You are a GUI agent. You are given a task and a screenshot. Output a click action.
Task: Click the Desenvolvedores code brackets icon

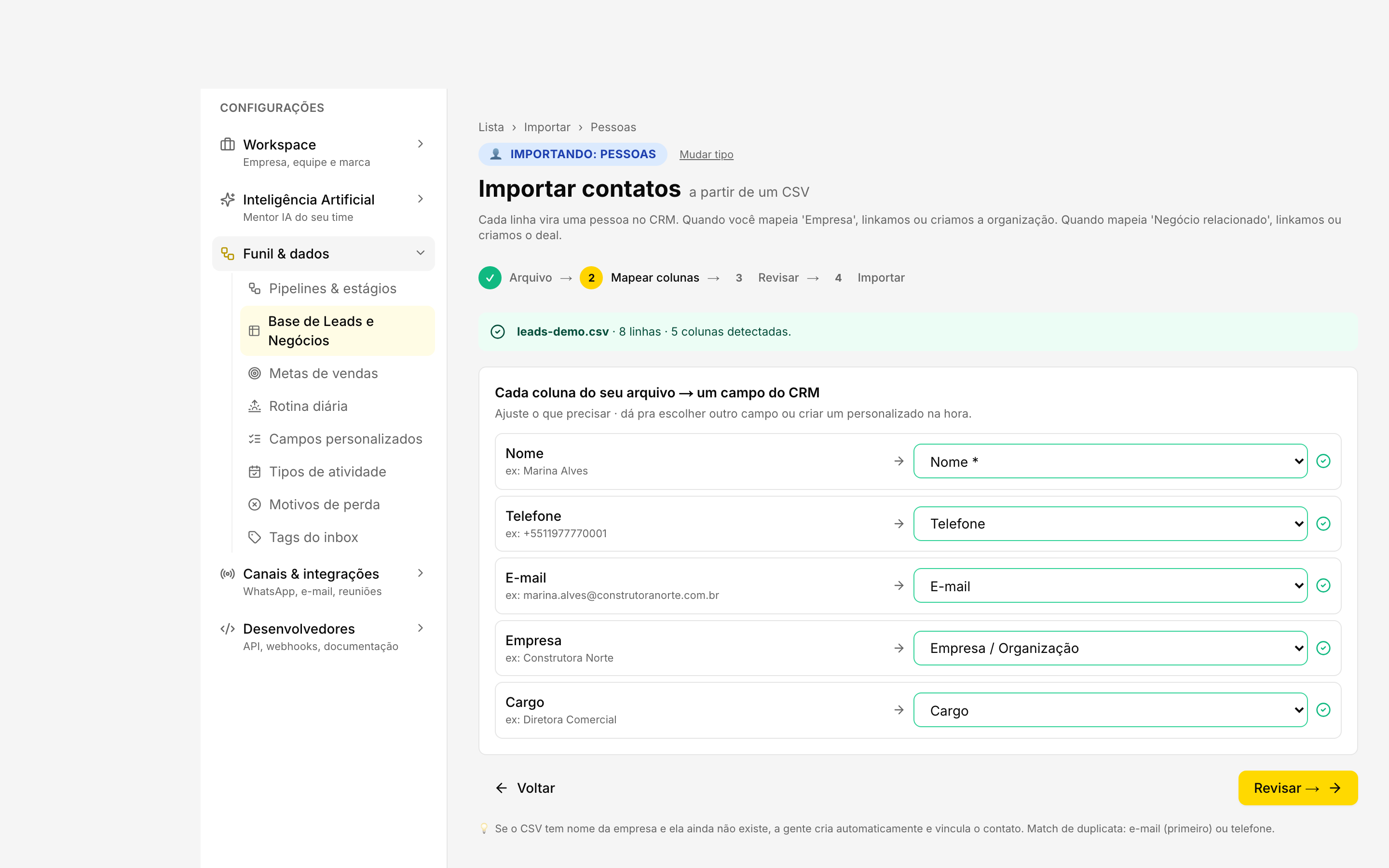coord(227,629)
